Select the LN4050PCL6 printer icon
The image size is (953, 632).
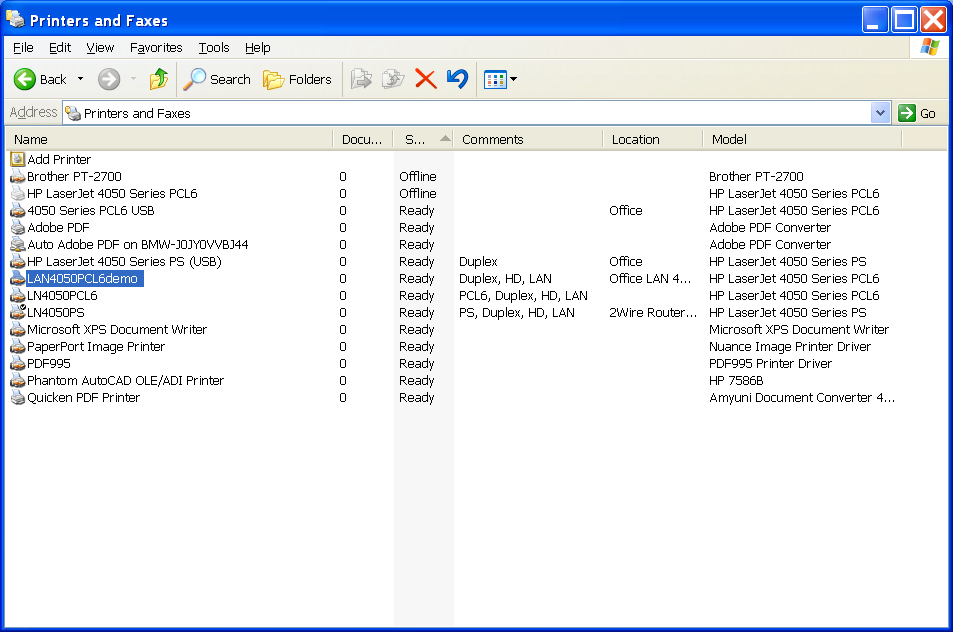(x=18, y=295)
